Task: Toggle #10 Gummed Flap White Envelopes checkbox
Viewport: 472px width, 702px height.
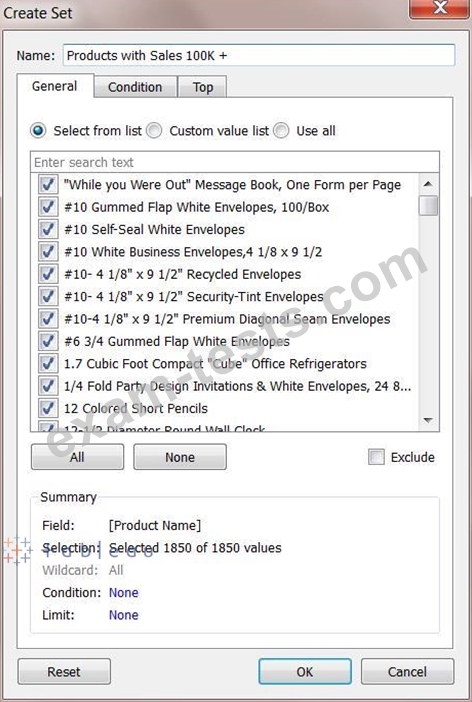Action: pyautogui.click(x=48, y=207)
